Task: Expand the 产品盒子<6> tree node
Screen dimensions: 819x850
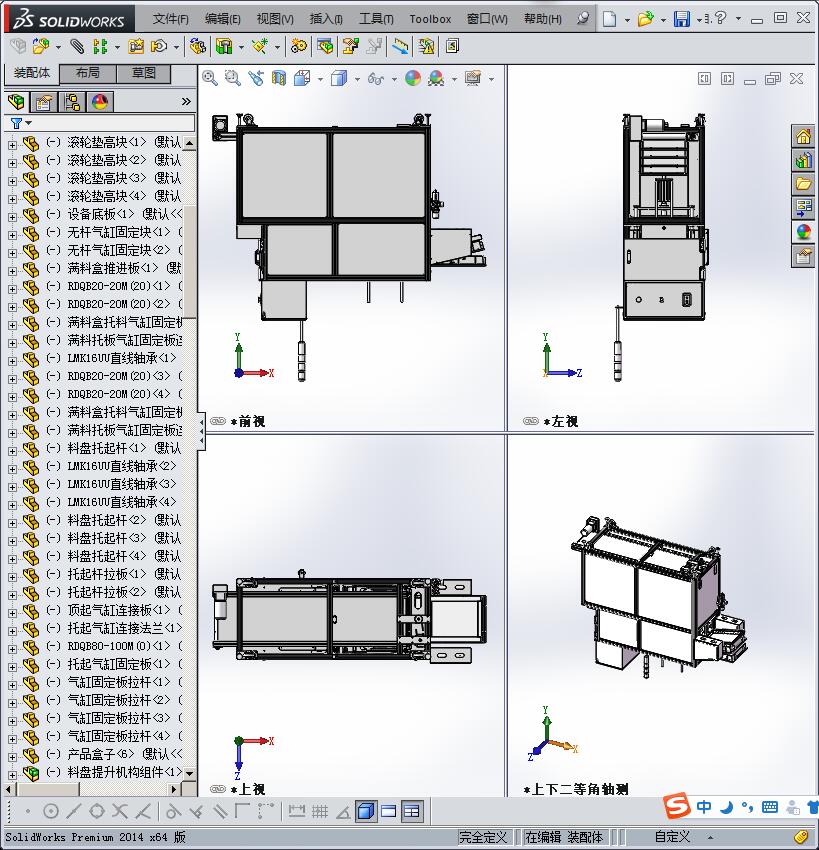Action: (12, 757)
